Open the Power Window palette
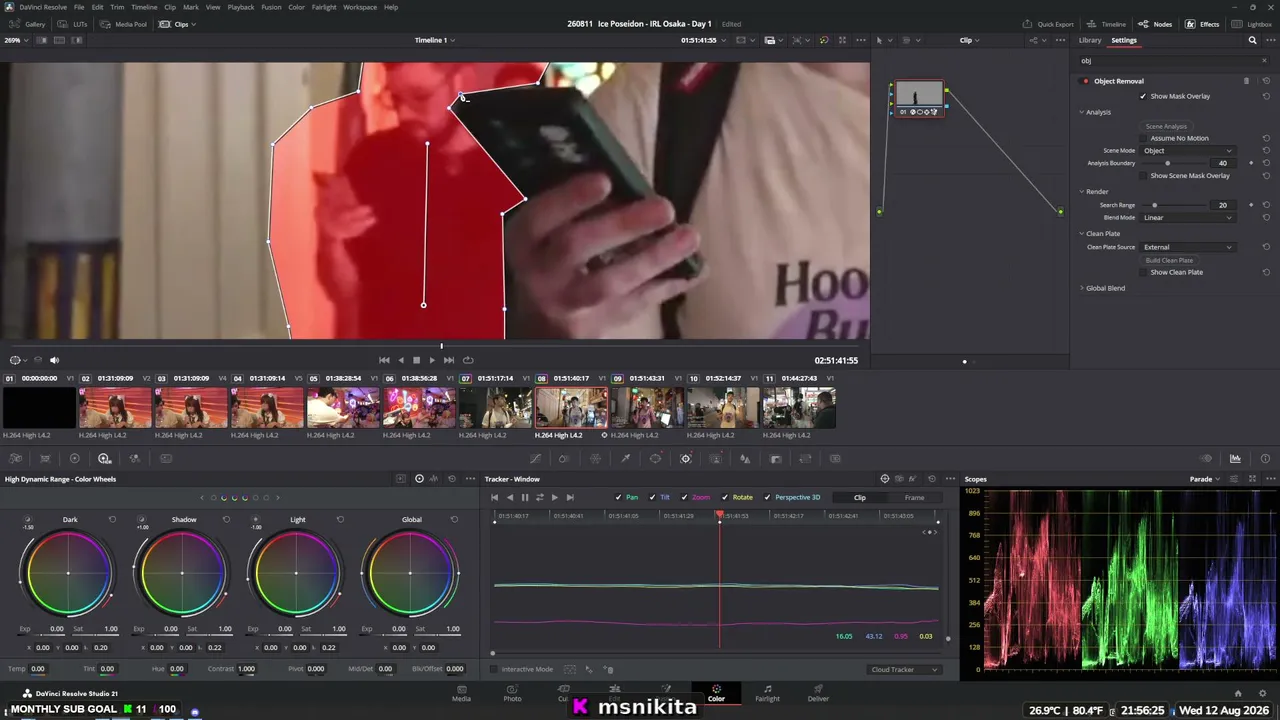The height and width of the screenshot is (720, 1280). 655,459
